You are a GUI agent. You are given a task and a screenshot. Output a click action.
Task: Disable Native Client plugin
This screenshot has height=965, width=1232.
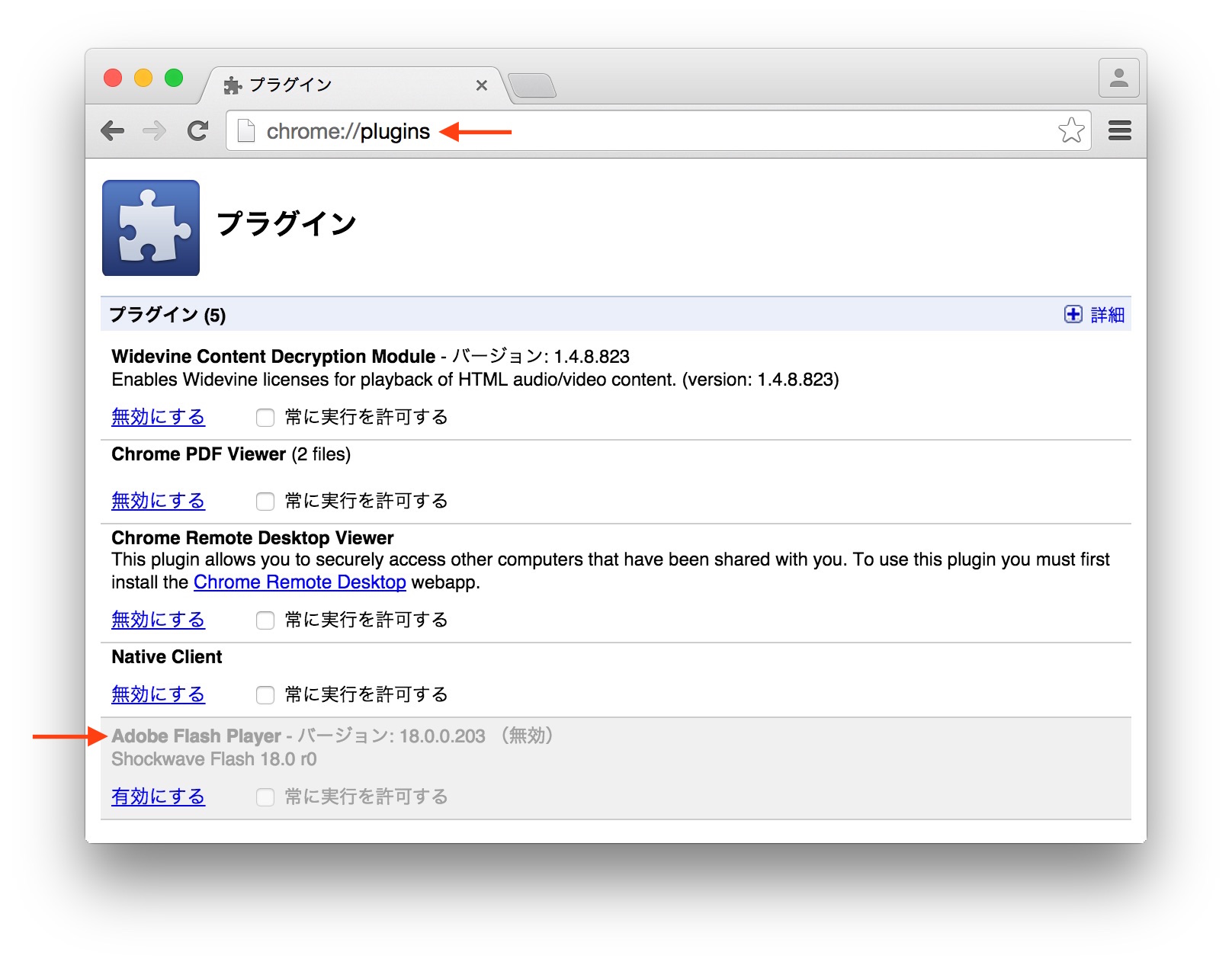click(x=158, y=694)
